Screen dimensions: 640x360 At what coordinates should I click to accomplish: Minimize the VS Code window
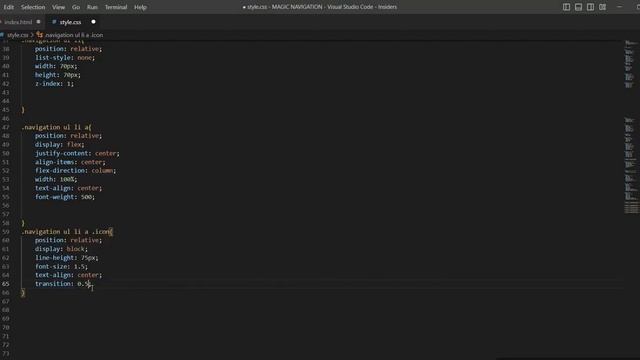pyautogui.click(x=620, y=7)
